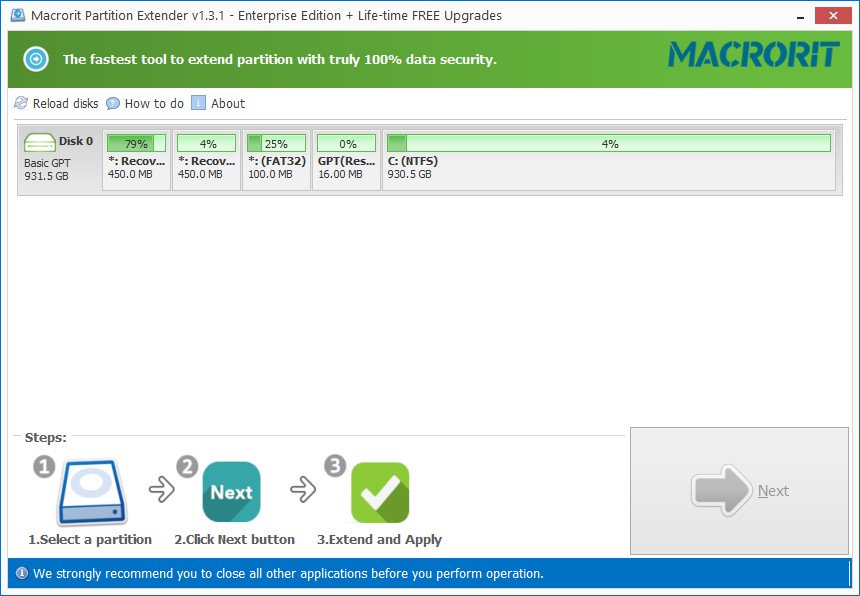Click the close-applications recommendation message
The image size is (860, 596).
(x=288, y=574)
